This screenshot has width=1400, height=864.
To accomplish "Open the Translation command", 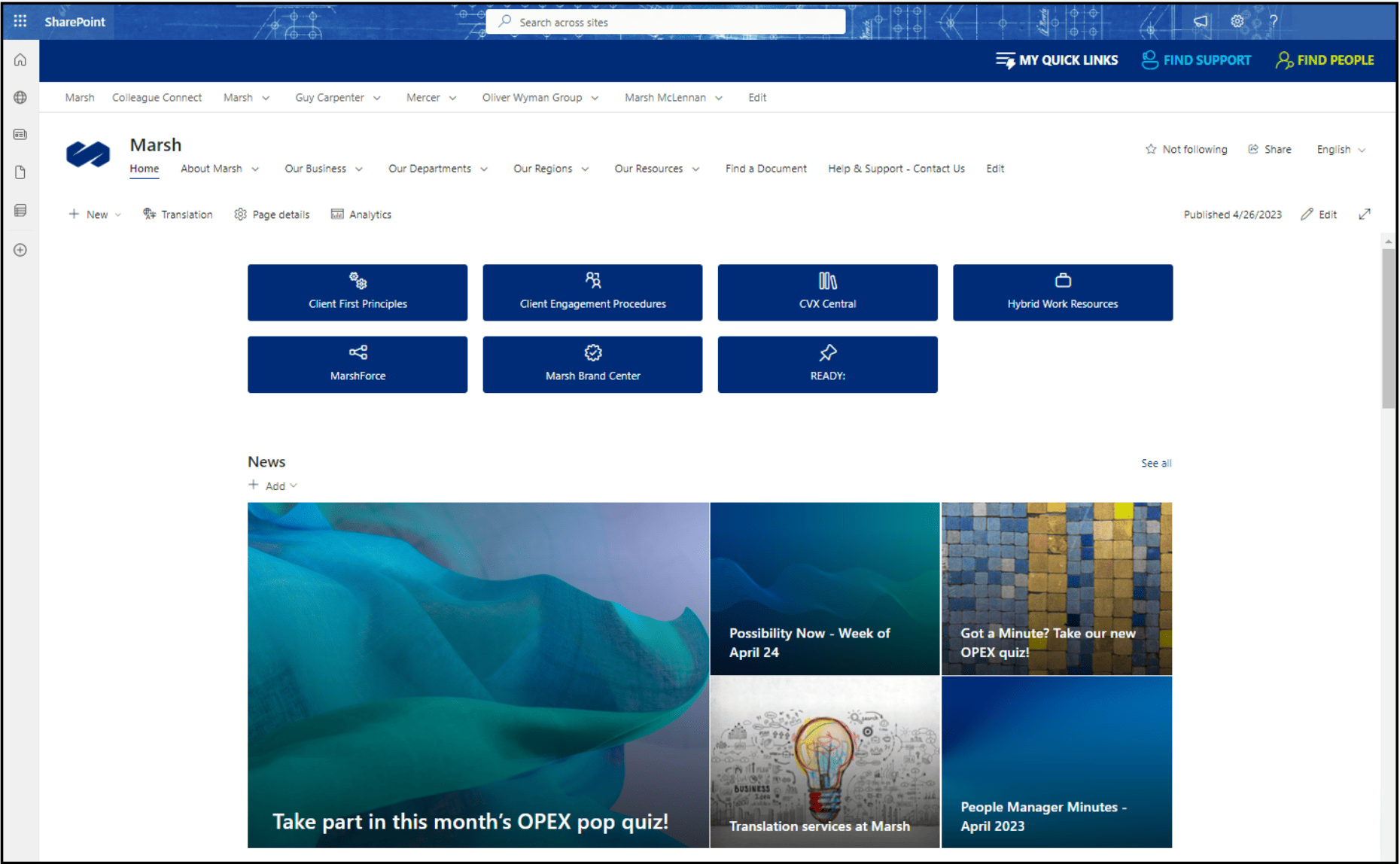I will click(178, 214).
